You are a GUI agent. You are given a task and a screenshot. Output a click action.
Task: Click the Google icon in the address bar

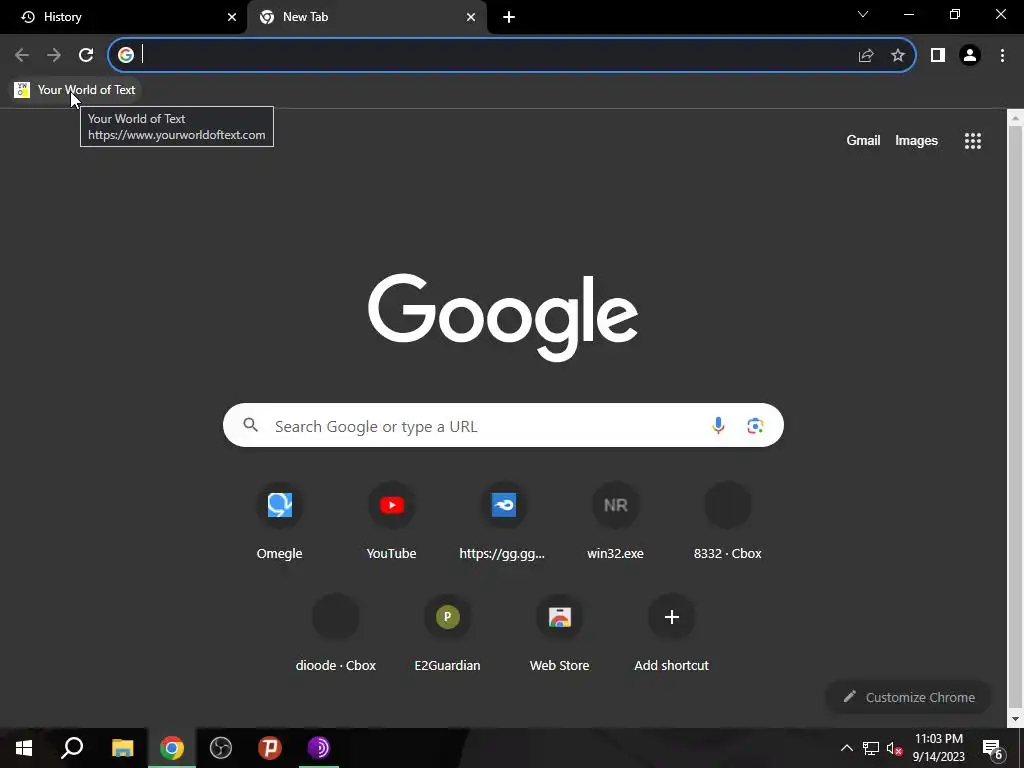pos(126,55)
